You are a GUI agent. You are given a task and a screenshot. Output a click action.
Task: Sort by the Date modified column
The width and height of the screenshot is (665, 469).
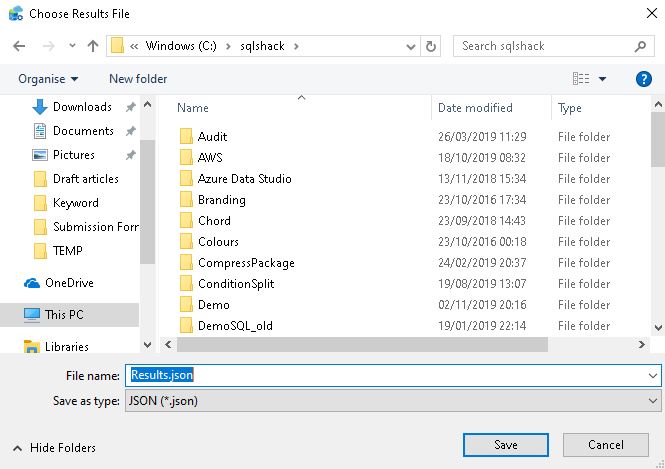475,108
